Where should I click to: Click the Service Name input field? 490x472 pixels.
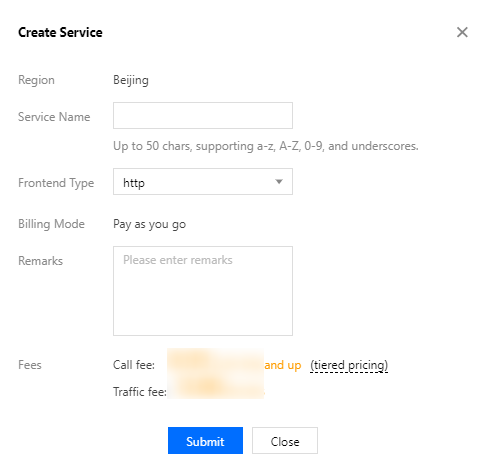tap(203, 115)
